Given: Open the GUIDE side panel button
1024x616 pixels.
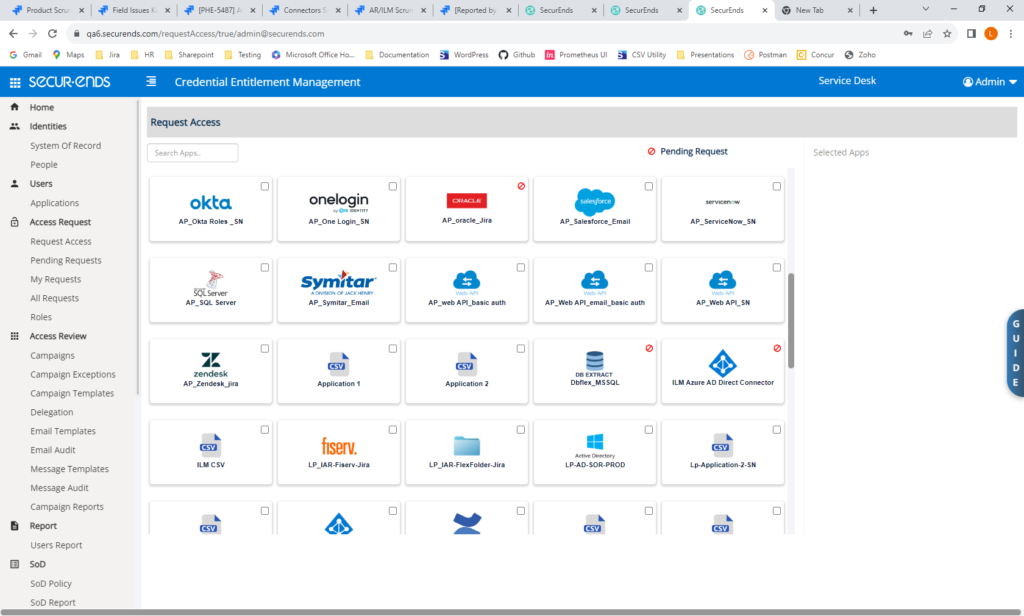Looking at the screenshot, I should pyautogui.click(x=1016, y=353).
